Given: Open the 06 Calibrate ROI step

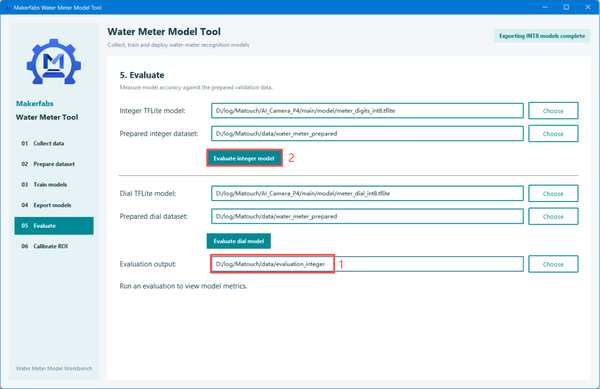Looking at the screenshot, I should pos(54,246).
